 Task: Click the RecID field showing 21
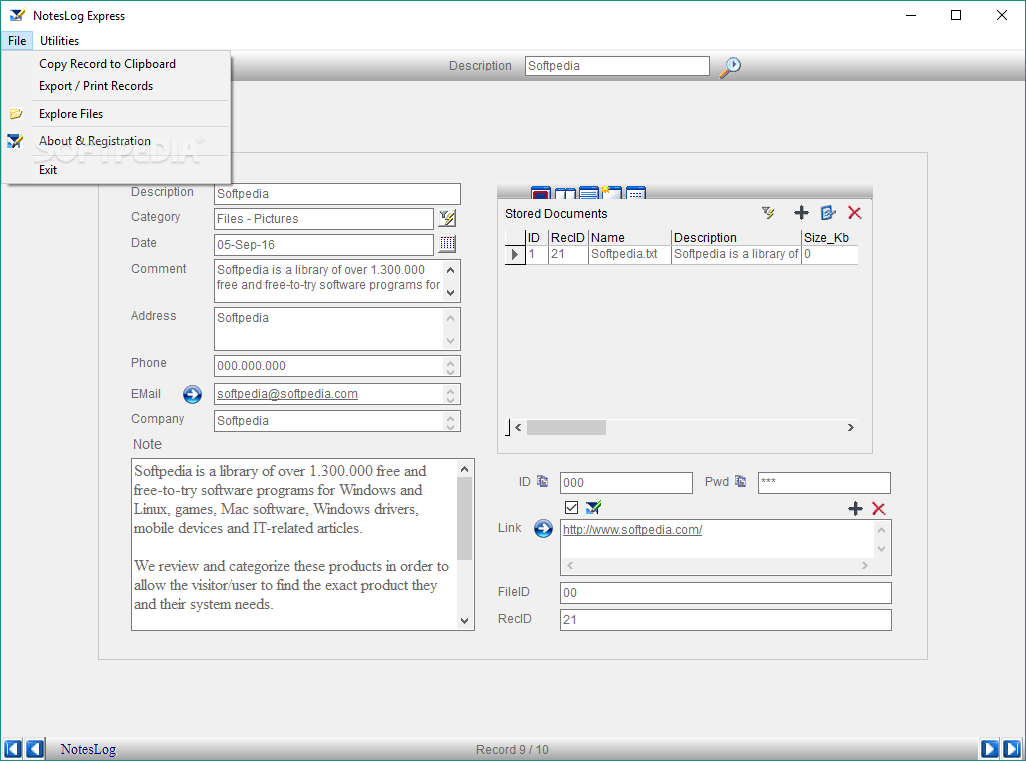pos(726,620)
